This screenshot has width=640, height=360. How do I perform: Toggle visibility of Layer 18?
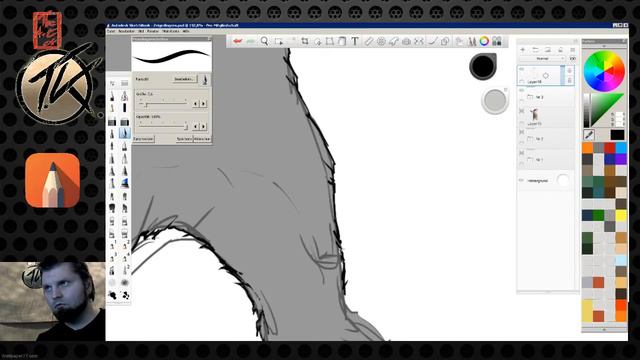tap(522, 69)
